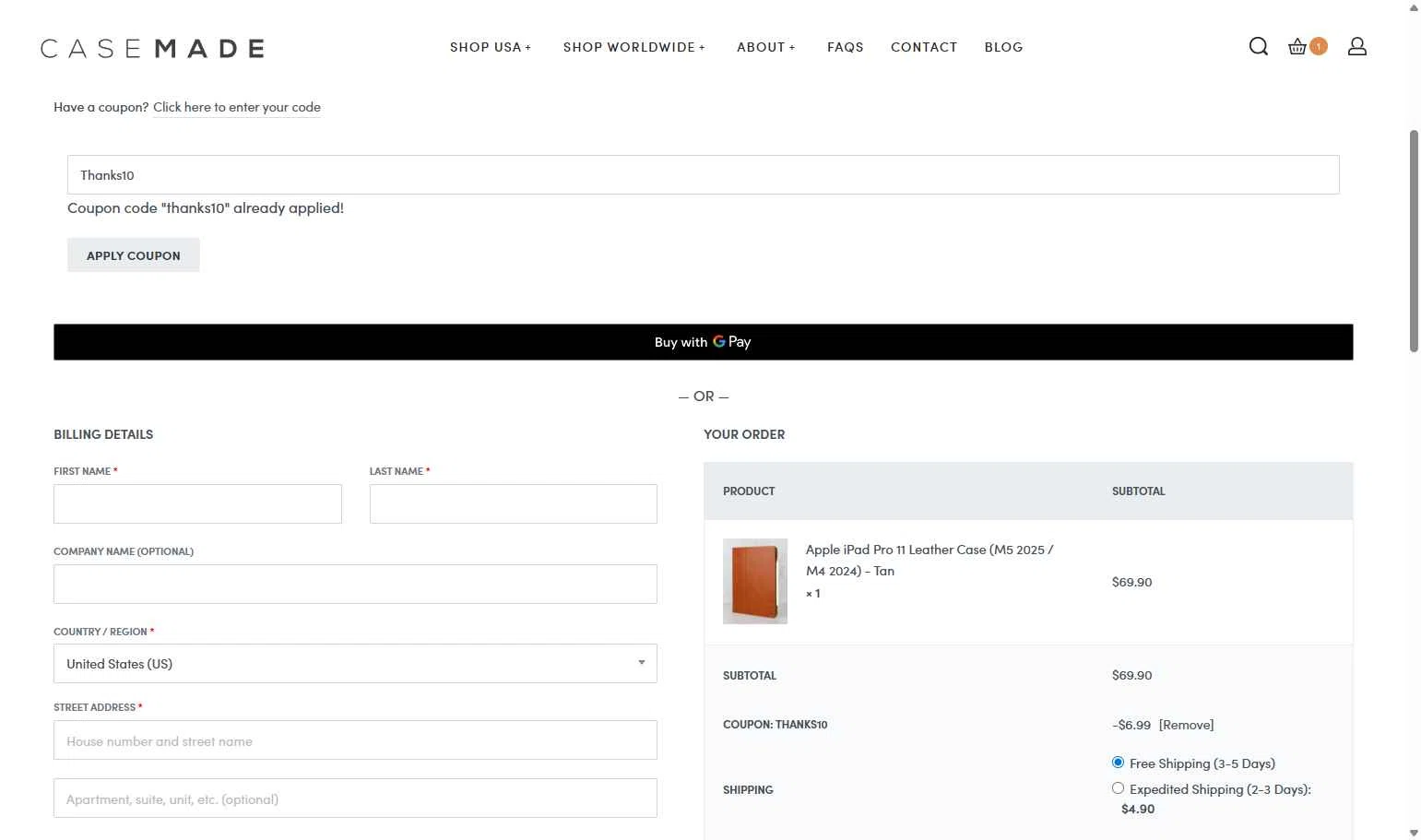1421x840 pixels.
Task: Go to the FAQS page
Action: point(846,47)
